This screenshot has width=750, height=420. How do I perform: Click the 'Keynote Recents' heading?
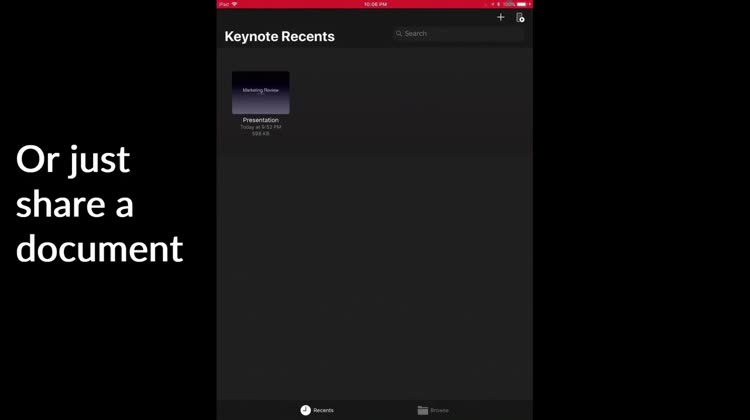[279, 36]
